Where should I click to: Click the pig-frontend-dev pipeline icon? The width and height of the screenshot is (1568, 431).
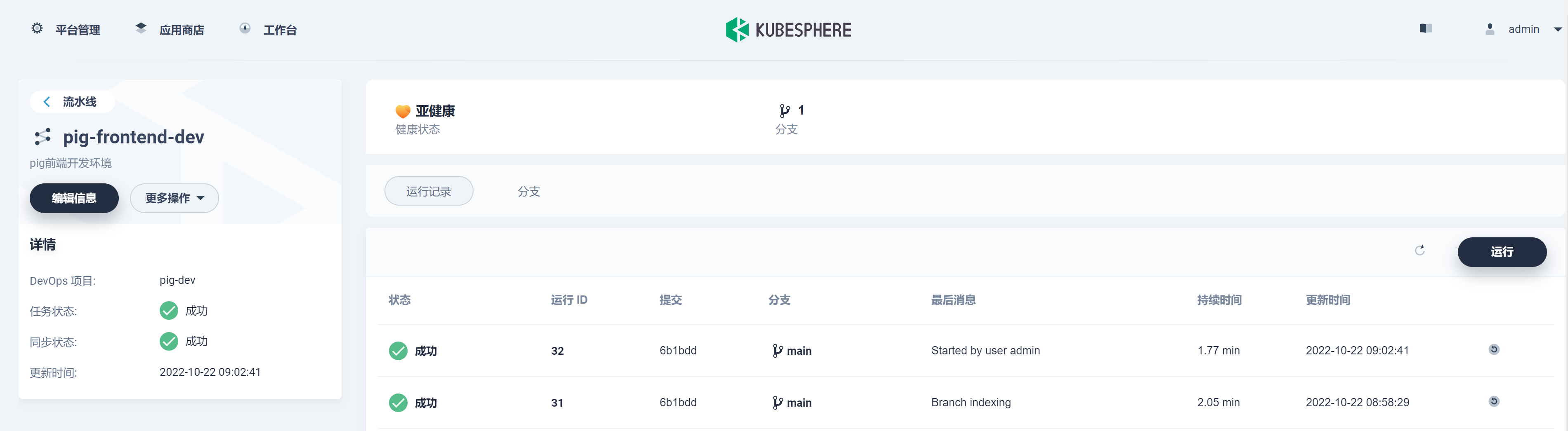(x=42, y=137)
